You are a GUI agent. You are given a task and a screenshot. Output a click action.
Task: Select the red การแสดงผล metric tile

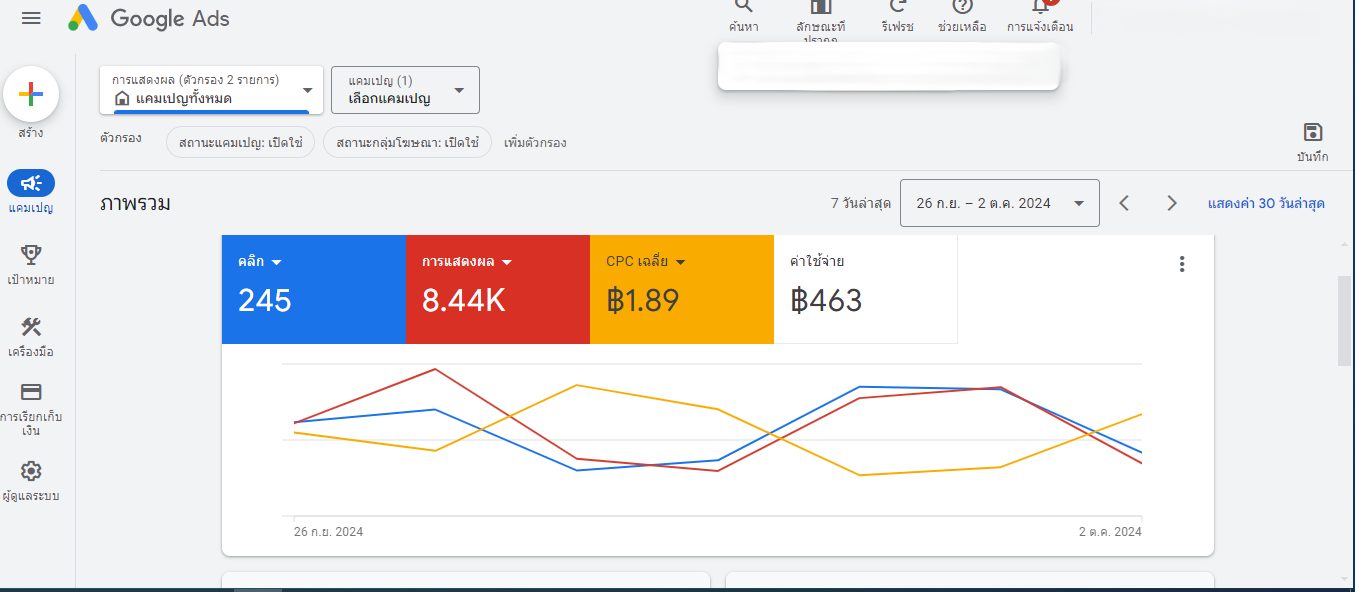pyautogui.click(x=496, y=290)
